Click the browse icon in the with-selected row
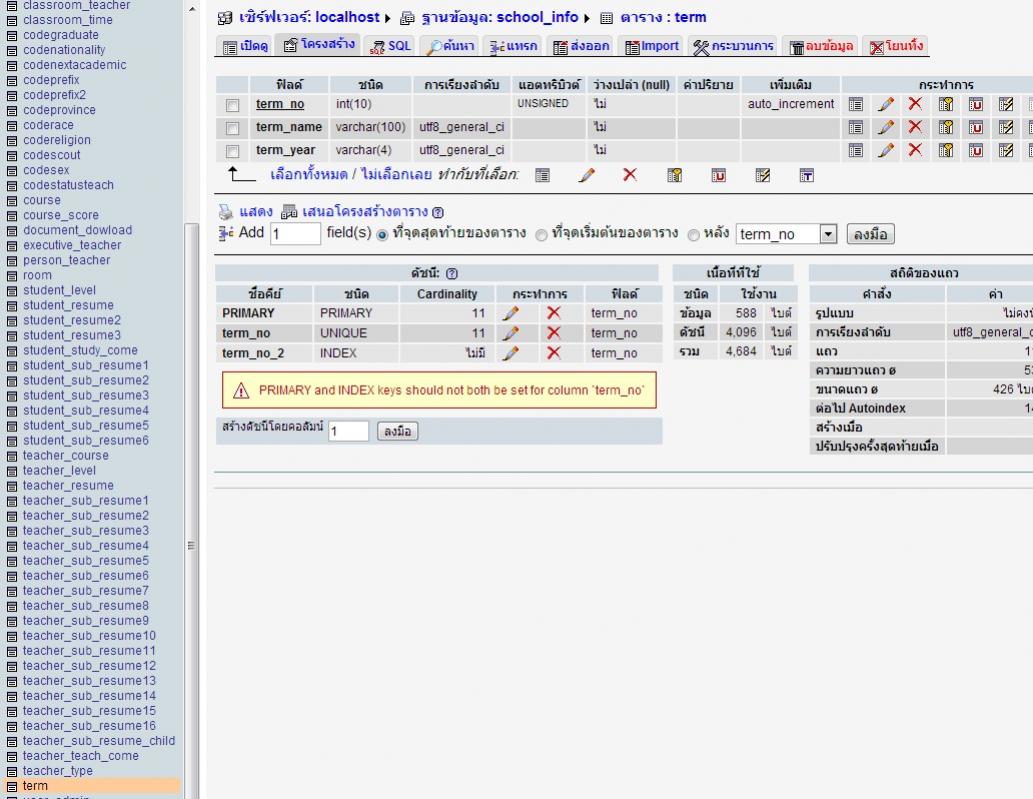 (542, 175)
